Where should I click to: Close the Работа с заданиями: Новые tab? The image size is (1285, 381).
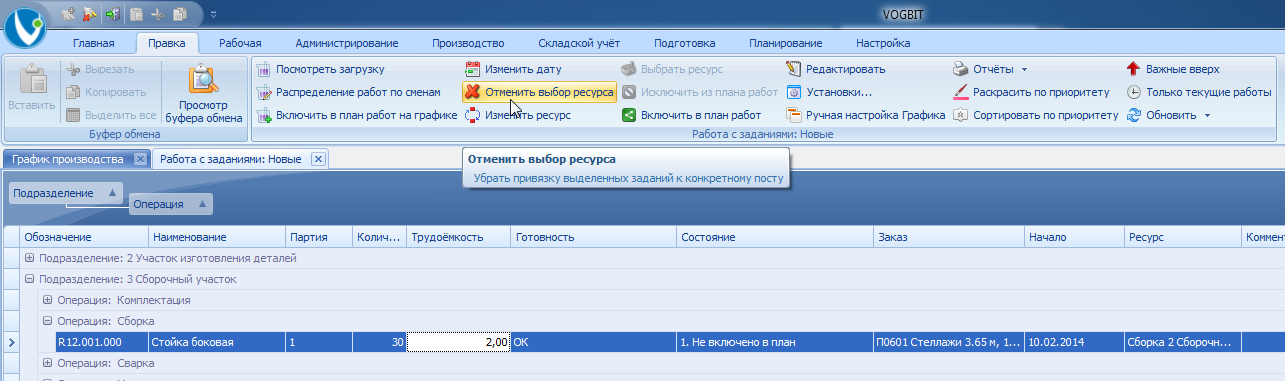click(318, 159)
